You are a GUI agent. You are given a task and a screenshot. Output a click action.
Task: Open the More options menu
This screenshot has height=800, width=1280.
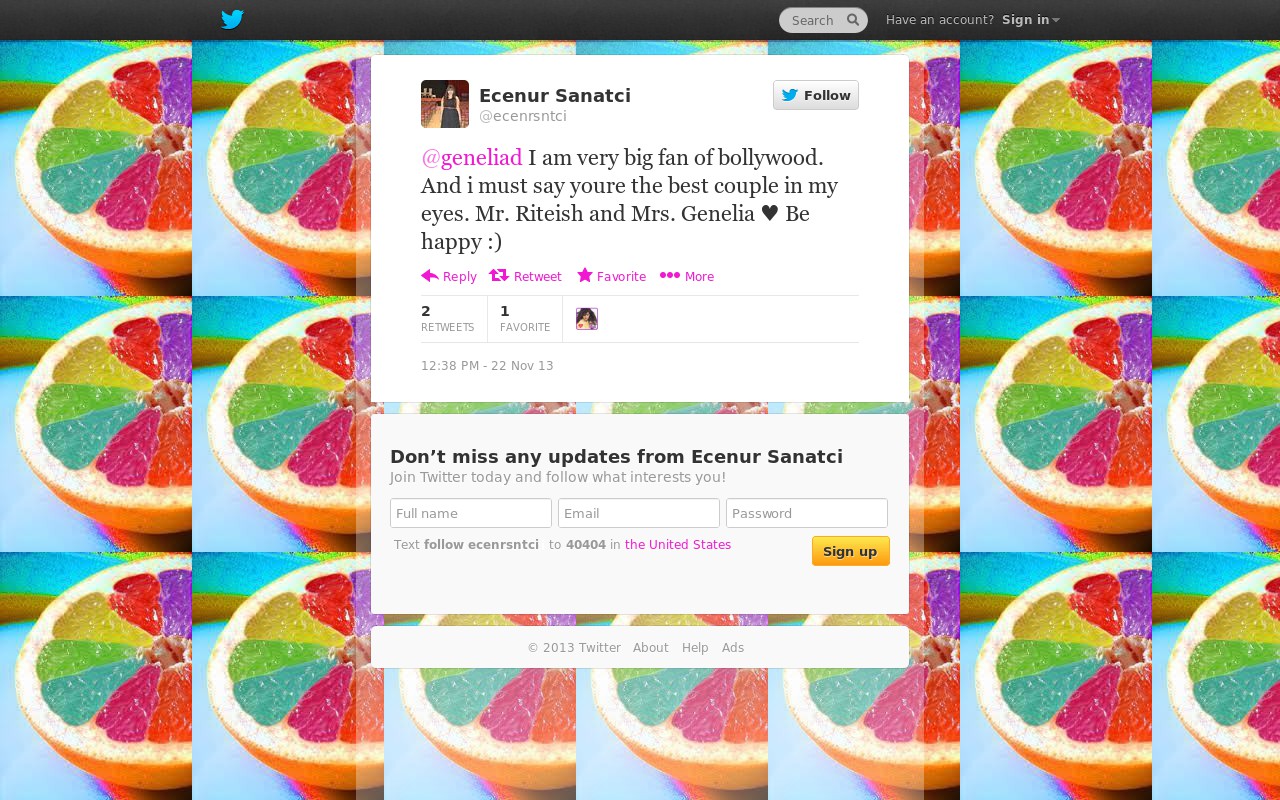687,276
